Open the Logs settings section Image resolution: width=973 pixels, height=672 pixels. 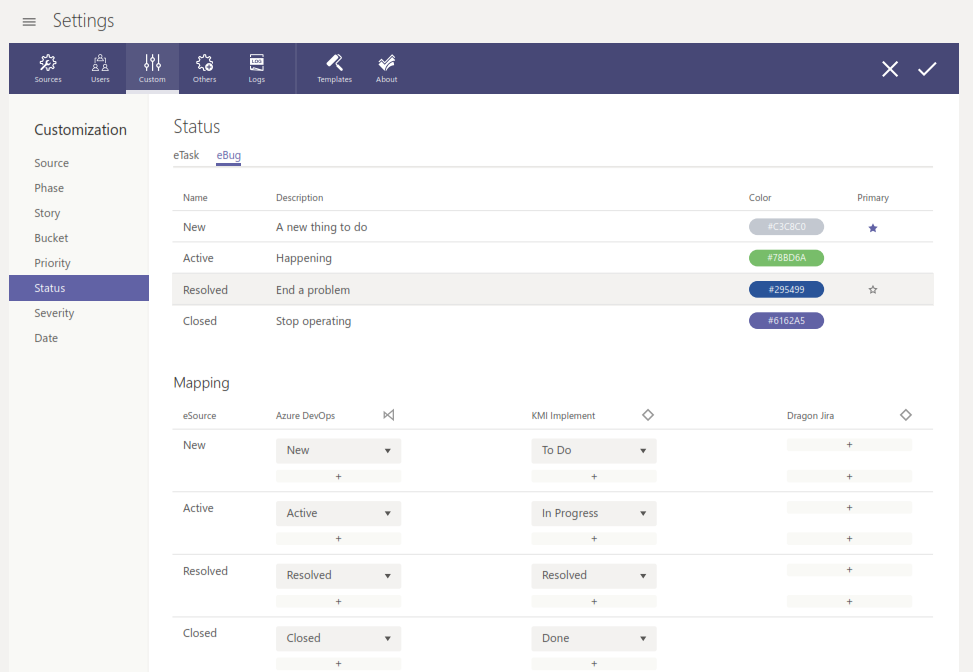point(257,68)
